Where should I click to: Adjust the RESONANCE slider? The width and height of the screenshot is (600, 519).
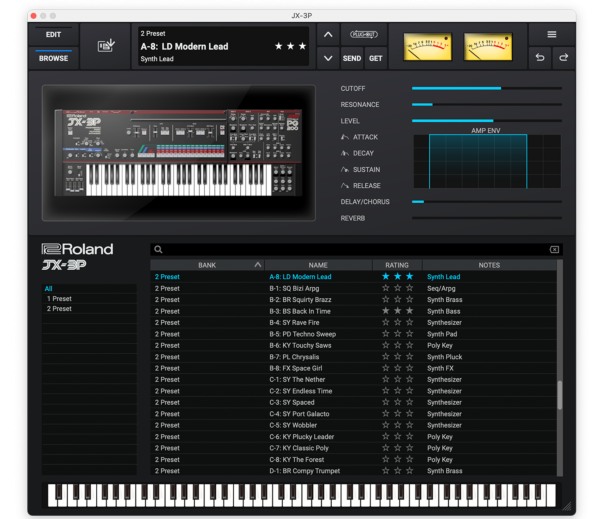(x=487, y=104)
